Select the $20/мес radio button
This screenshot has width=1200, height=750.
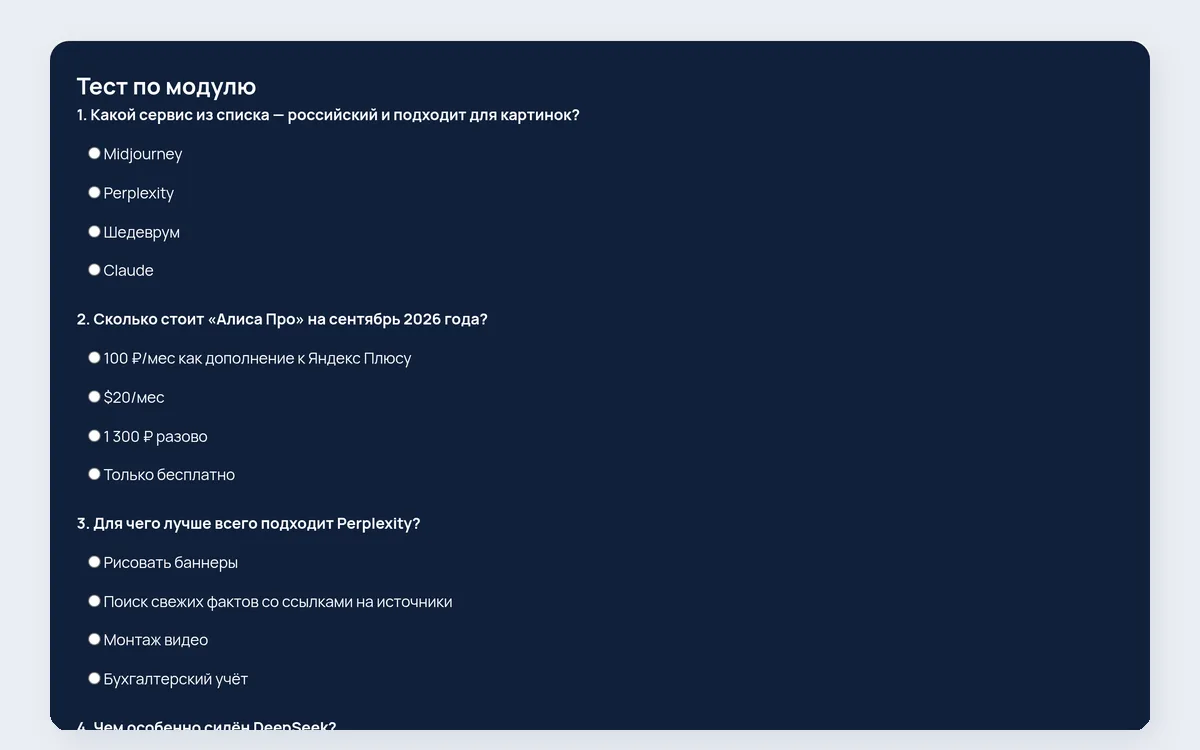pyautogui.click(x=94, y=396)
